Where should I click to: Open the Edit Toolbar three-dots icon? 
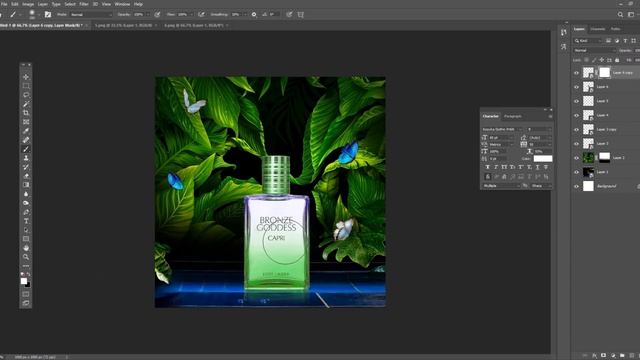pos(26,266)
